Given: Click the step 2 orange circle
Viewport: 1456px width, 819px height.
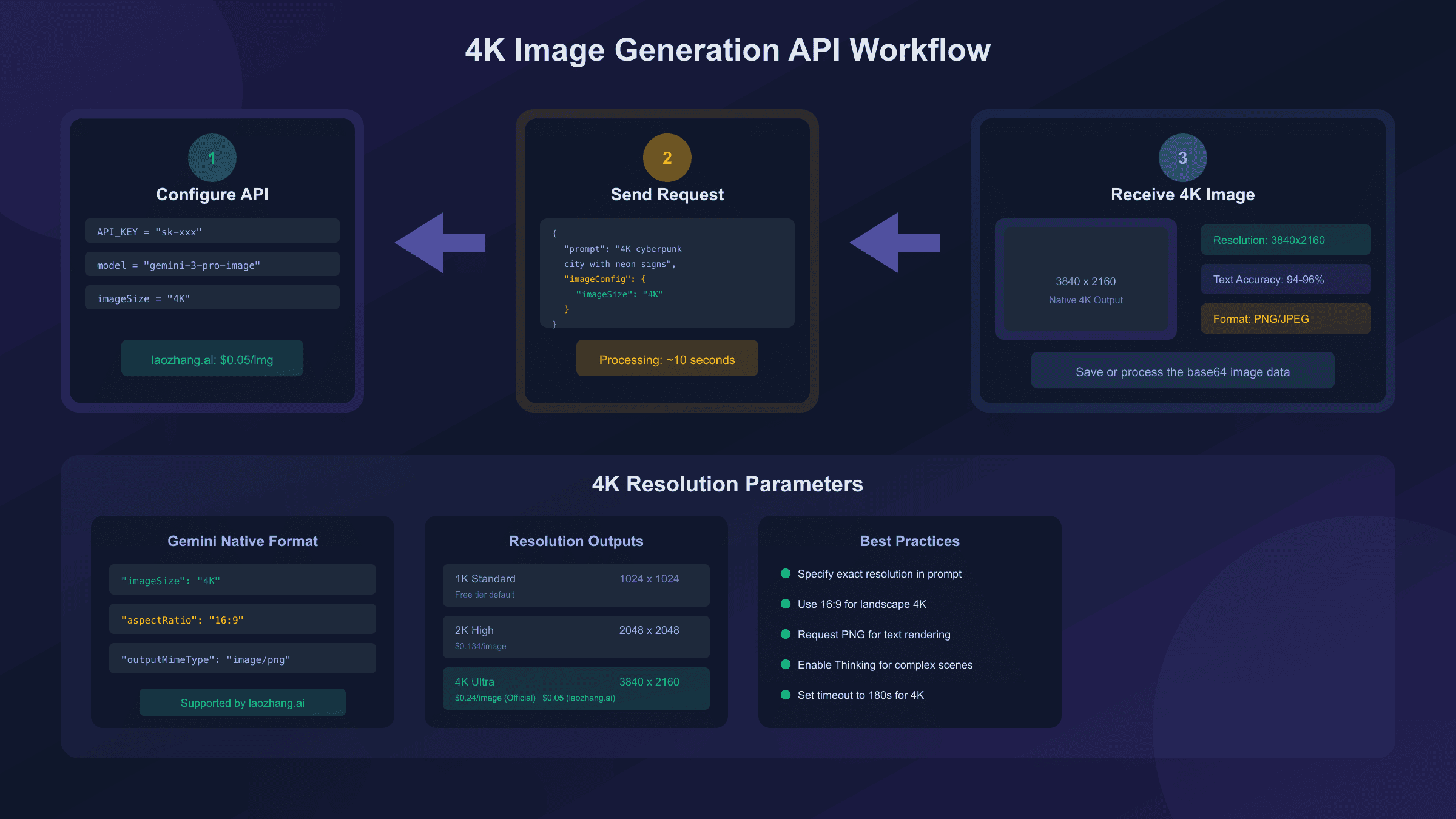Looking at the screenshot, I should point(667,158).
